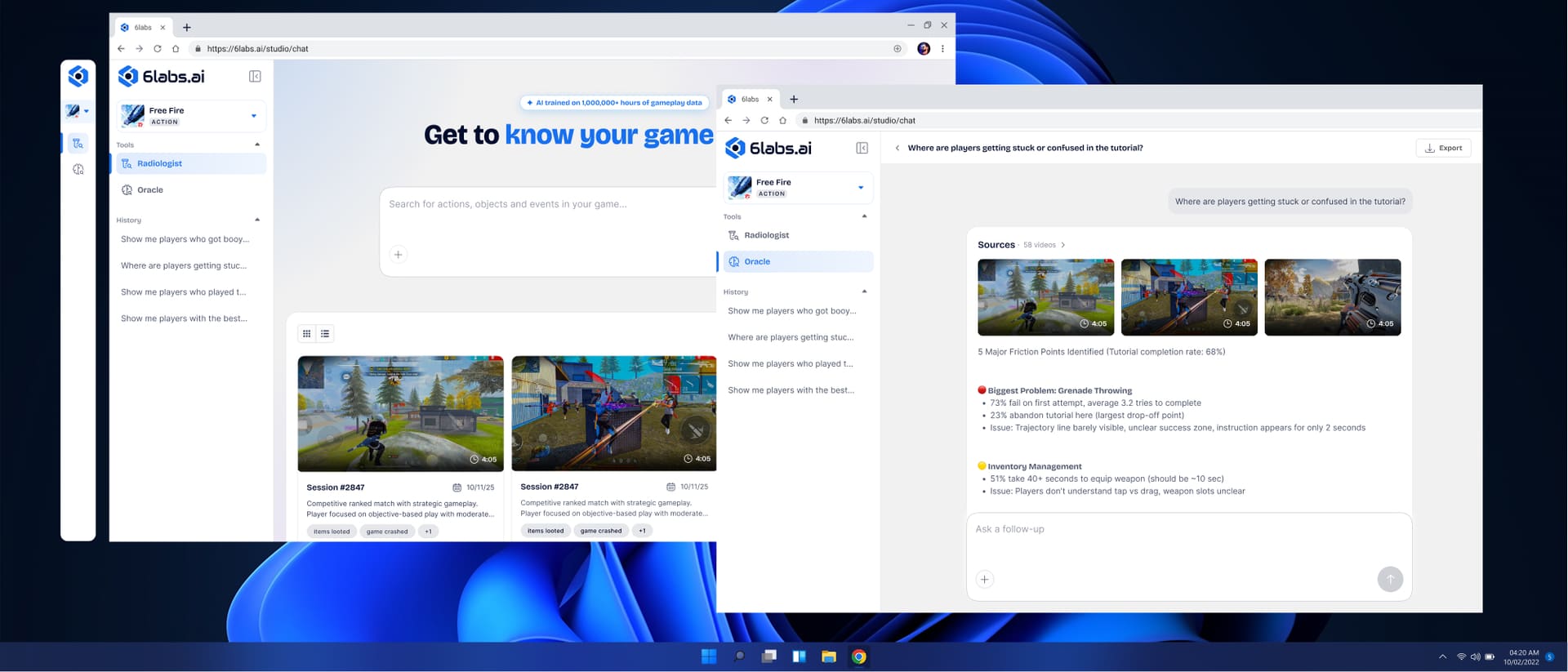Open 'Show me players with the best...' in Radiologist window history
The height and width of the screenshot is (672, 1568).
(x=184, y=318)
